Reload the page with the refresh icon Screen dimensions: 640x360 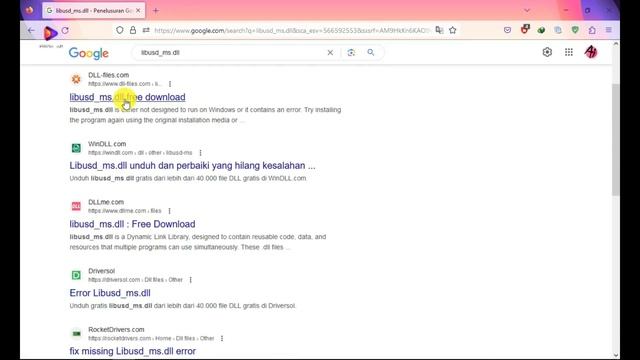65,30
